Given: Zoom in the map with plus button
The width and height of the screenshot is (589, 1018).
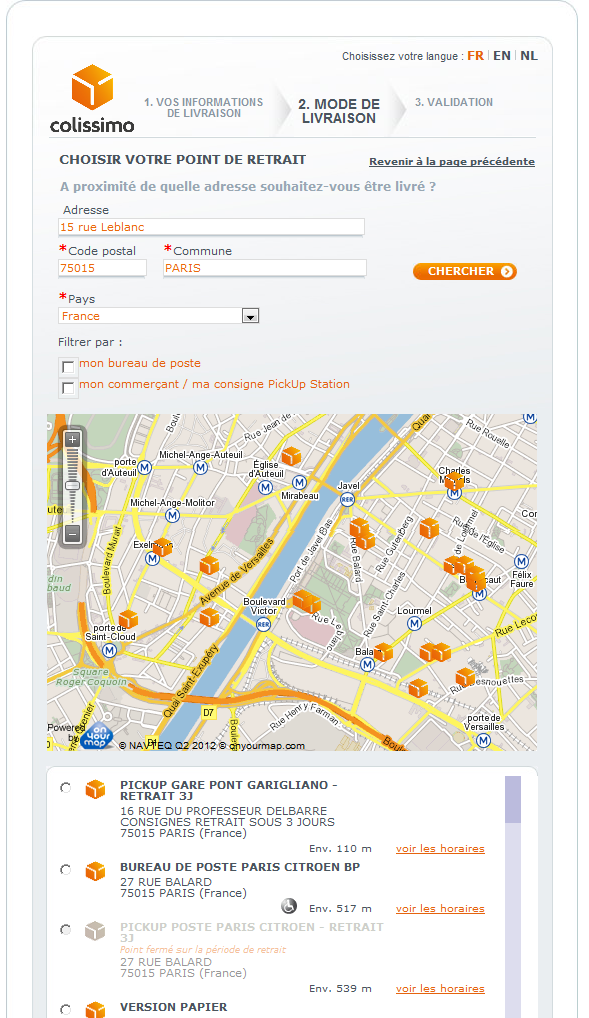Looking at the screenshot, I should [72, 440].
